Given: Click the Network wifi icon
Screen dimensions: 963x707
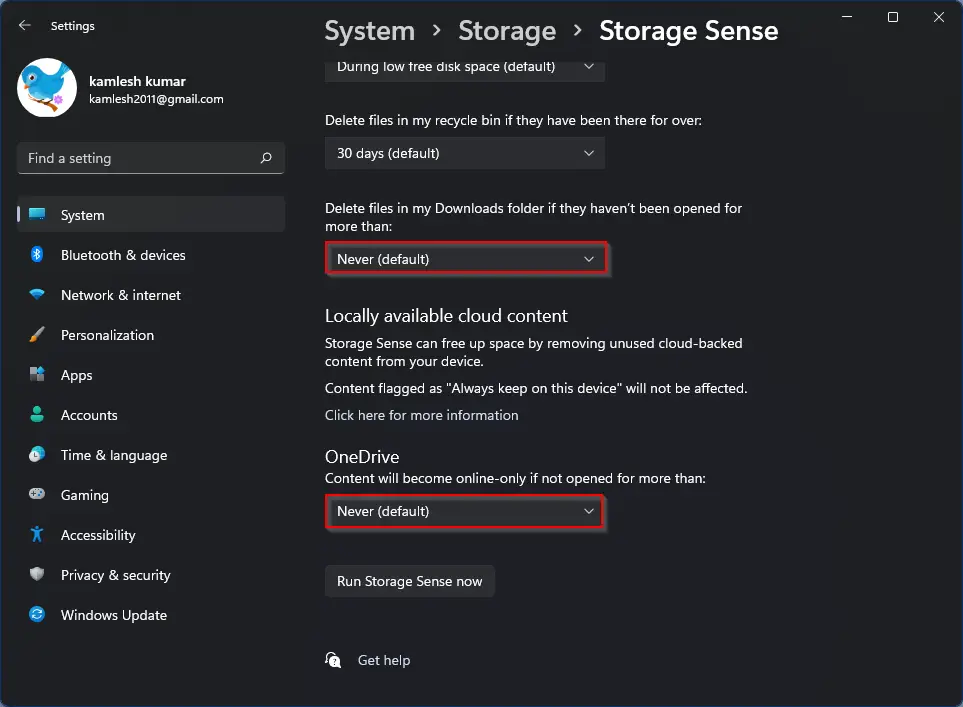Looking at the screenshot, I should click(x=37, y=294).
